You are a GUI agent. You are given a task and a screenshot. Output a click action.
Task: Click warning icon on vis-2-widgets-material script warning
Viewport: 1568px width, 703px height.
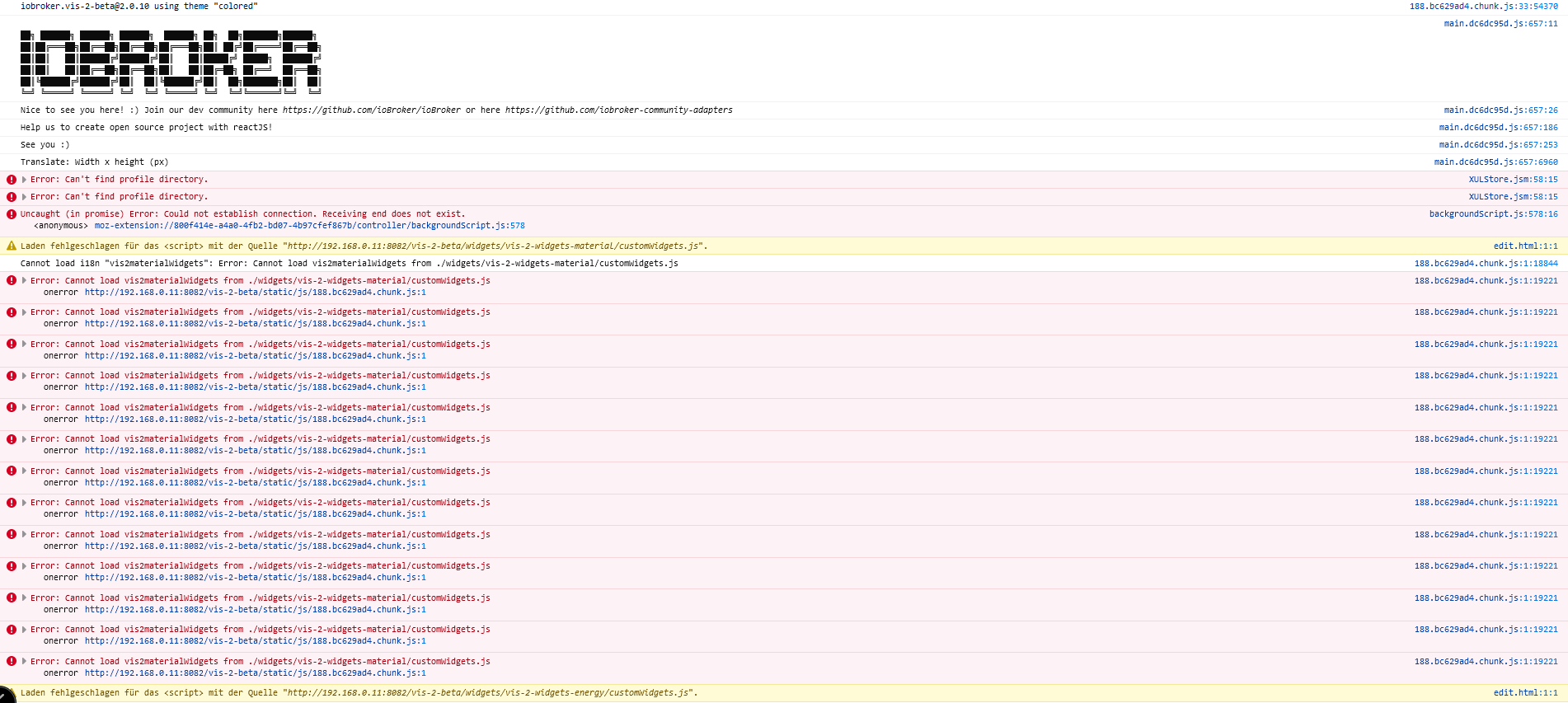[12, 246]
